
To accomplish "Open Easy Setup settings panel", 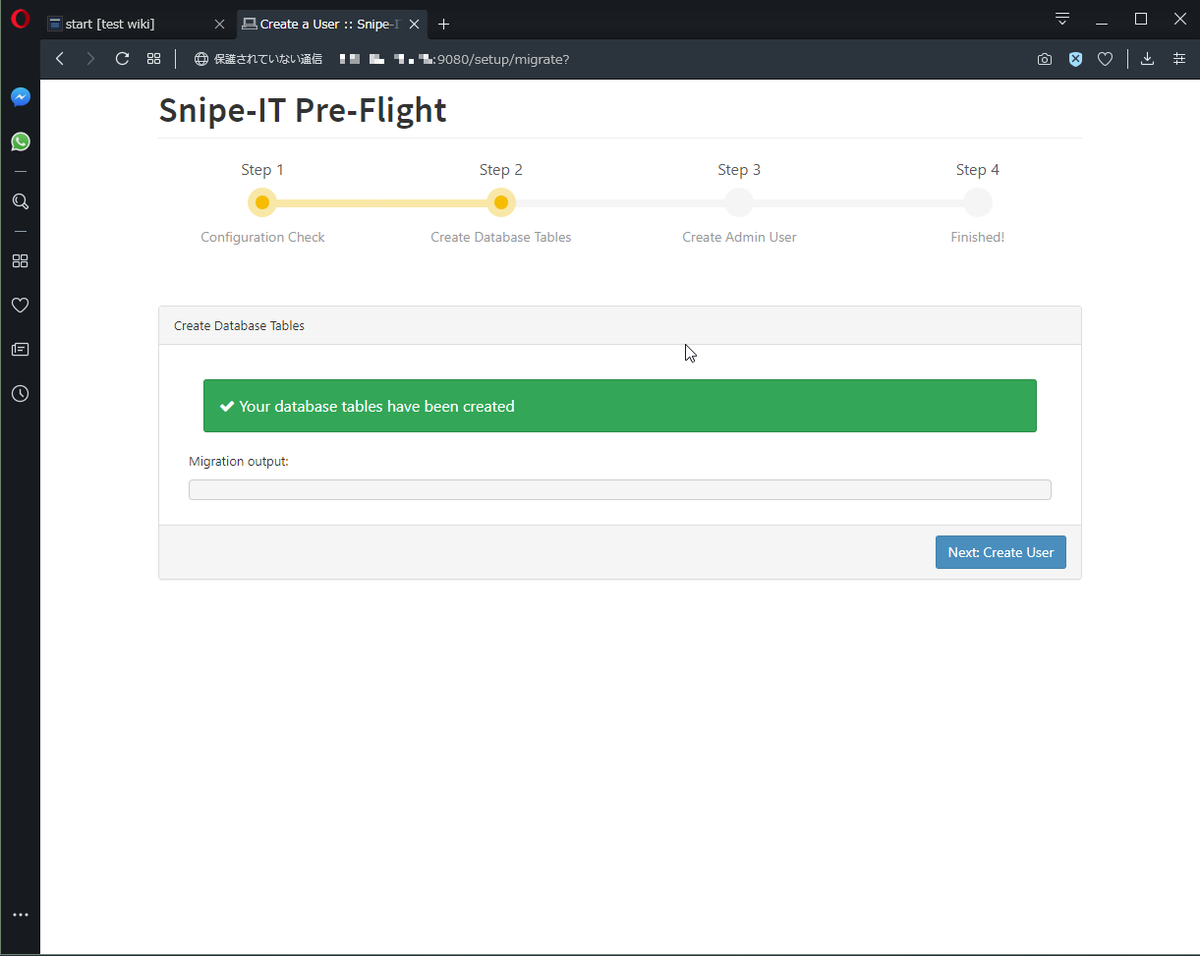I will (1179, 59).
